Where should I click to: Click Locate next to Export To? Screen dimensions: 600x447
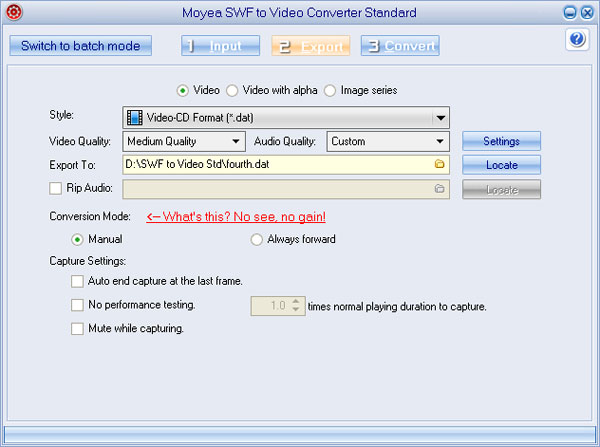click(501, 165)
